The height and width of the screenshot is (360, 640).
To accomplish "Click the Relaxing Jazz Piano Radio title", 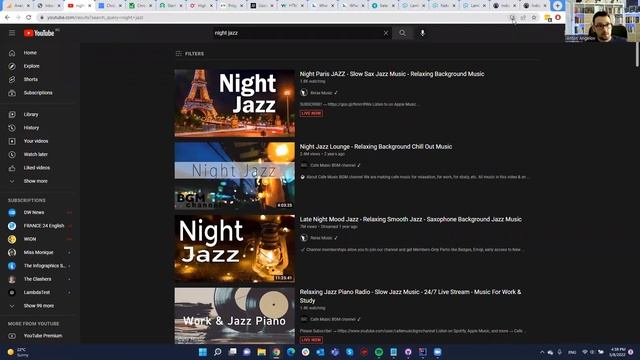I will pyautogui.click(x=410, y=296).
